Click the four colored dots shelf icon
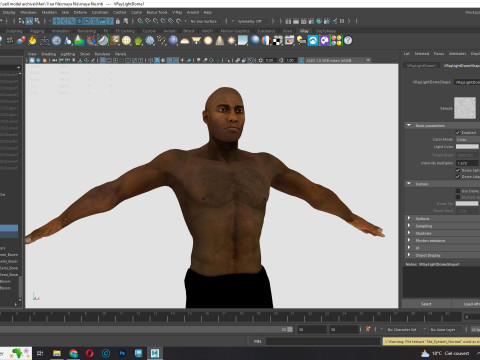 click(x=336, y=41)
